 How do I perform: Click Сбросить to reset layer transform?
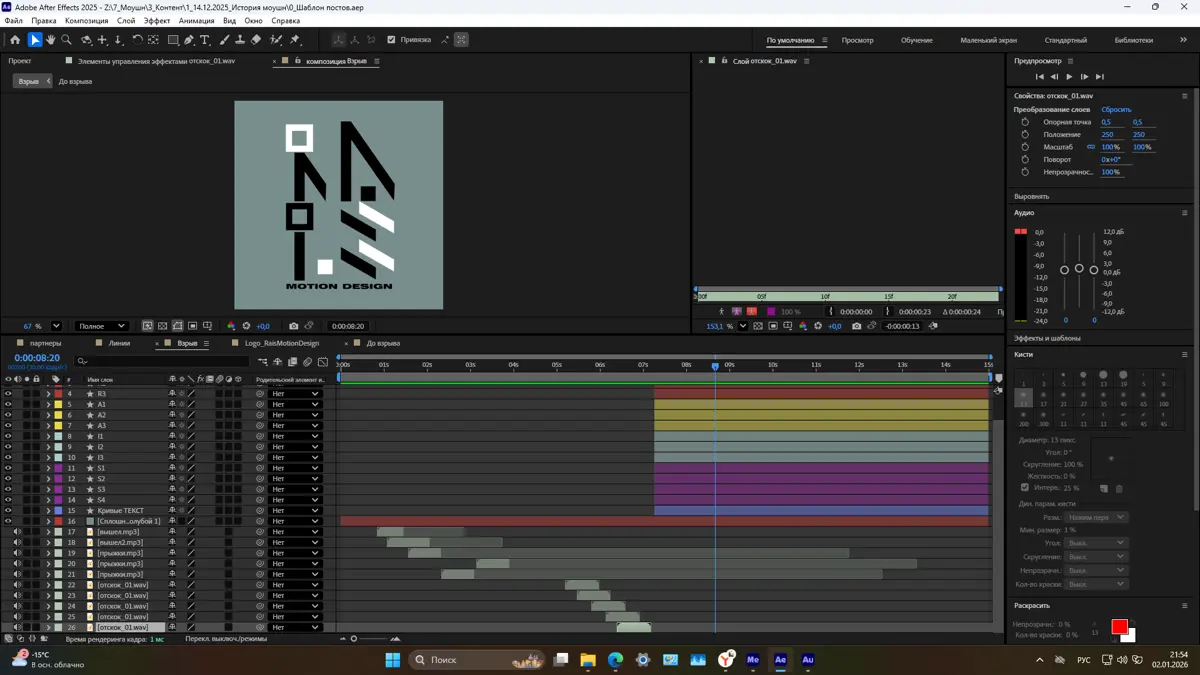pyautogui.click(x=1116, y=110)
